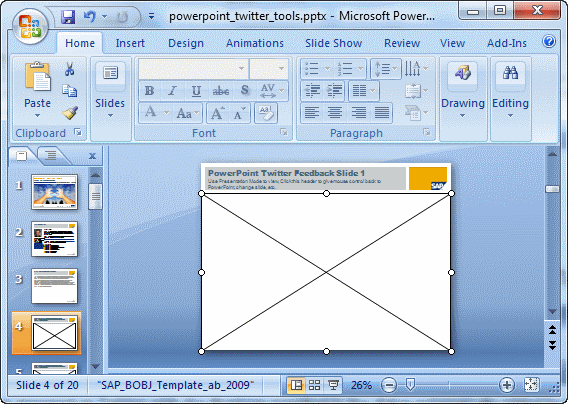Go to next slide double-arrow
Image resolution: width=568 pixels, height=404 pixels.
(552, 344)
